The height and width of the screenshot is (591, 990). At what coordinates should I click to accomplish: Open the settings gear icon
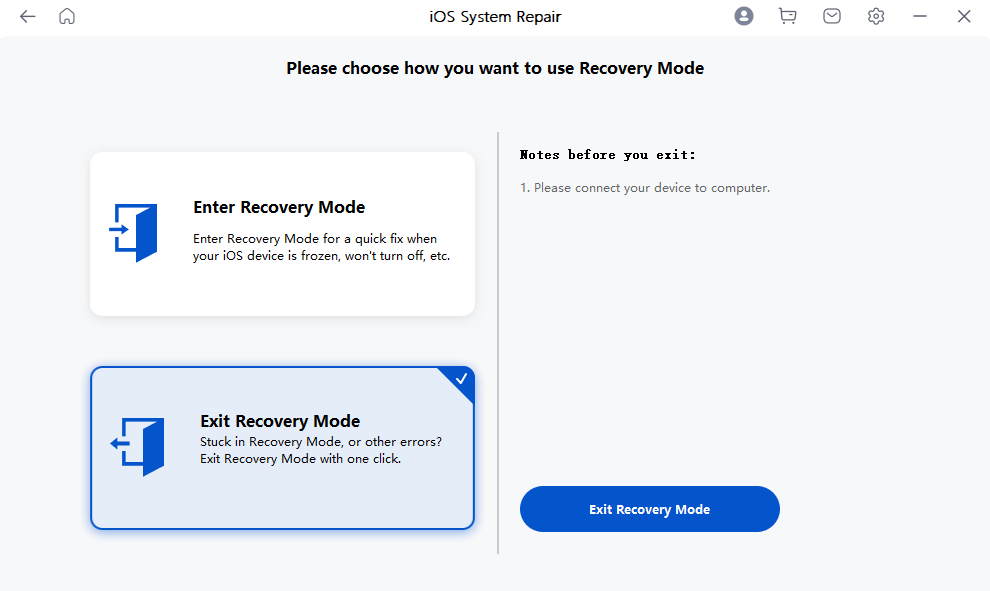(x=876, y=17)
